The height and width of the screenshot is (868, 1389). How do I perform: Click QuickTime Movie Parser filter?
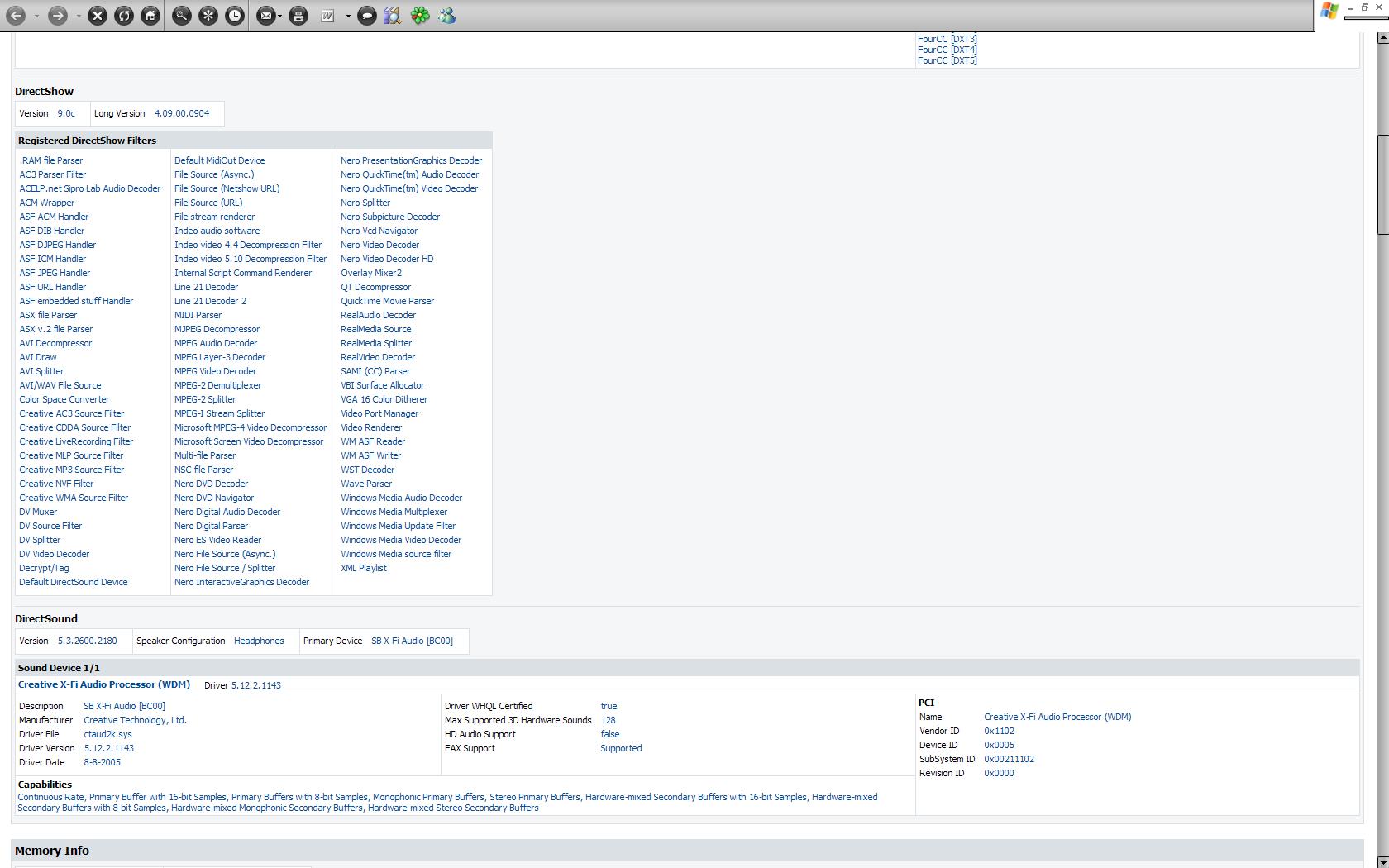tap(388, 301)
